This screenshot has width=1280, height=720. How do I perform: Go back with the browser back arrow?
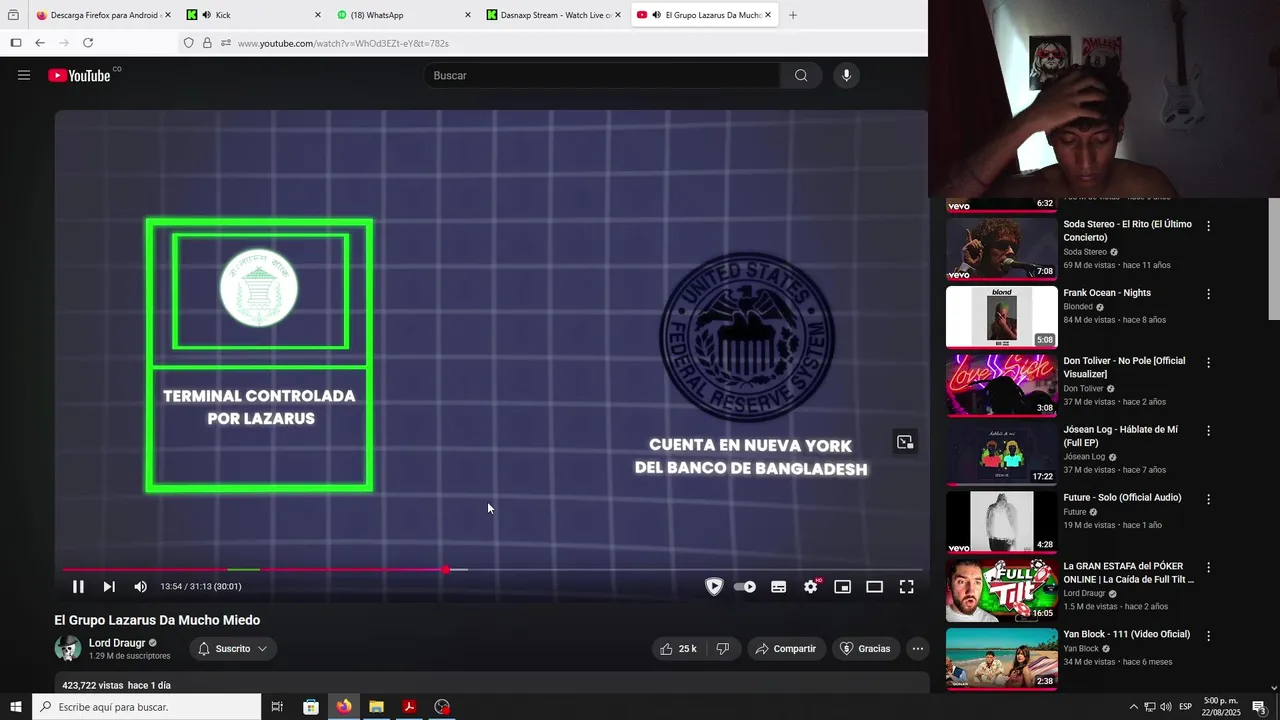click(40, 43)
